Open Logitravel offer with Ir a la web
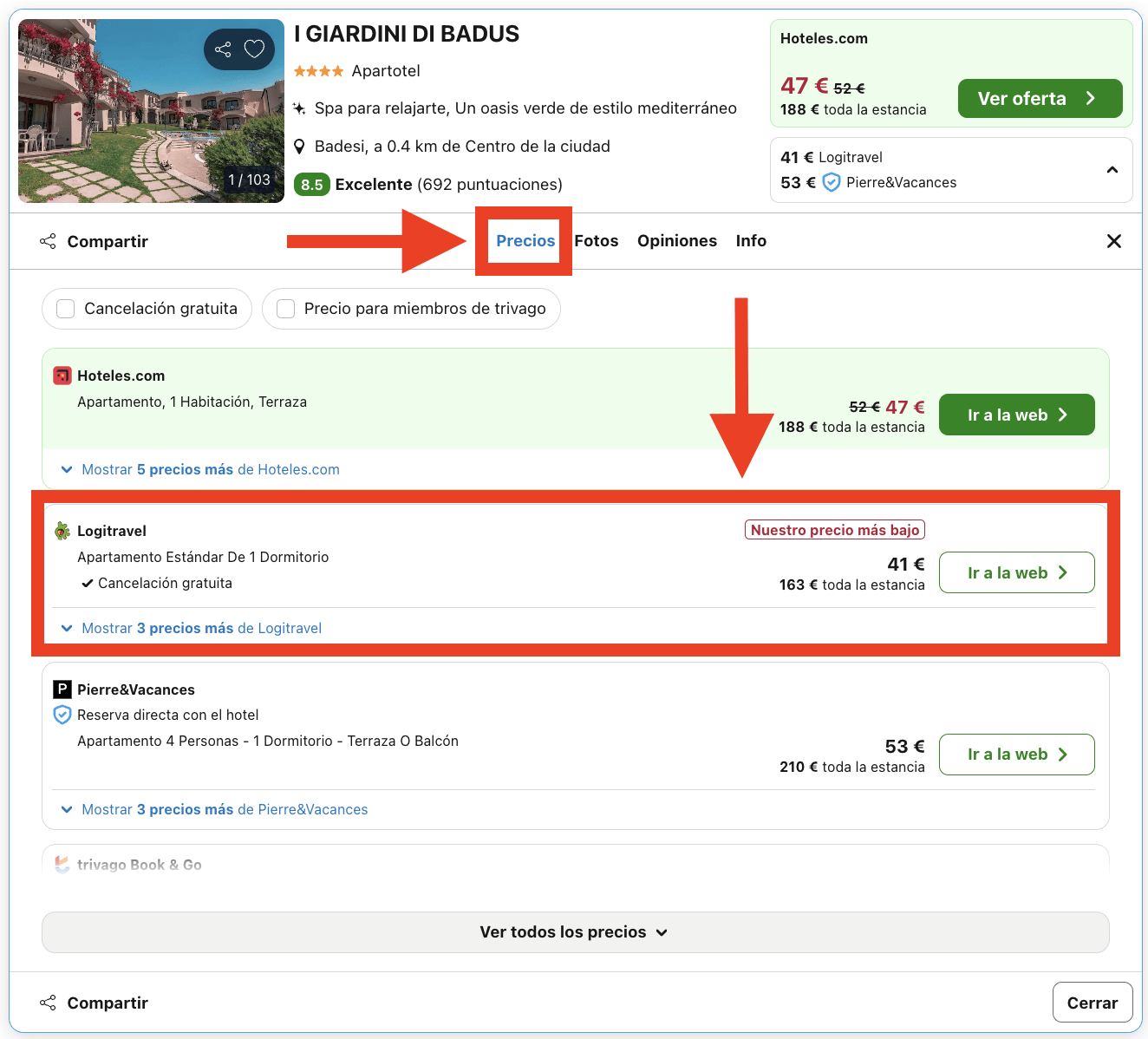 coord(1016,572)
